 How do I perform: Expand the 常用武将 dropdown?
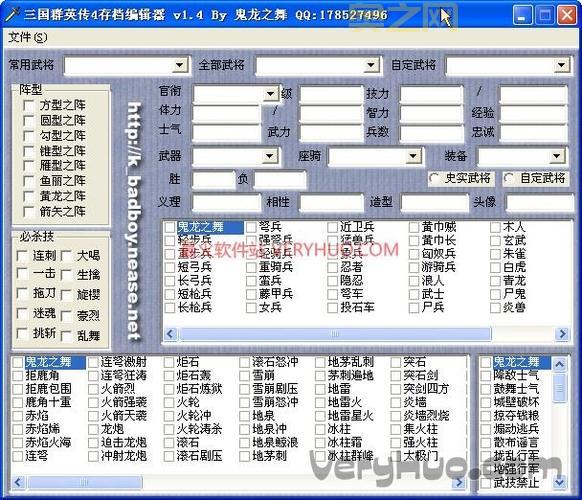[x=180, y=65]
